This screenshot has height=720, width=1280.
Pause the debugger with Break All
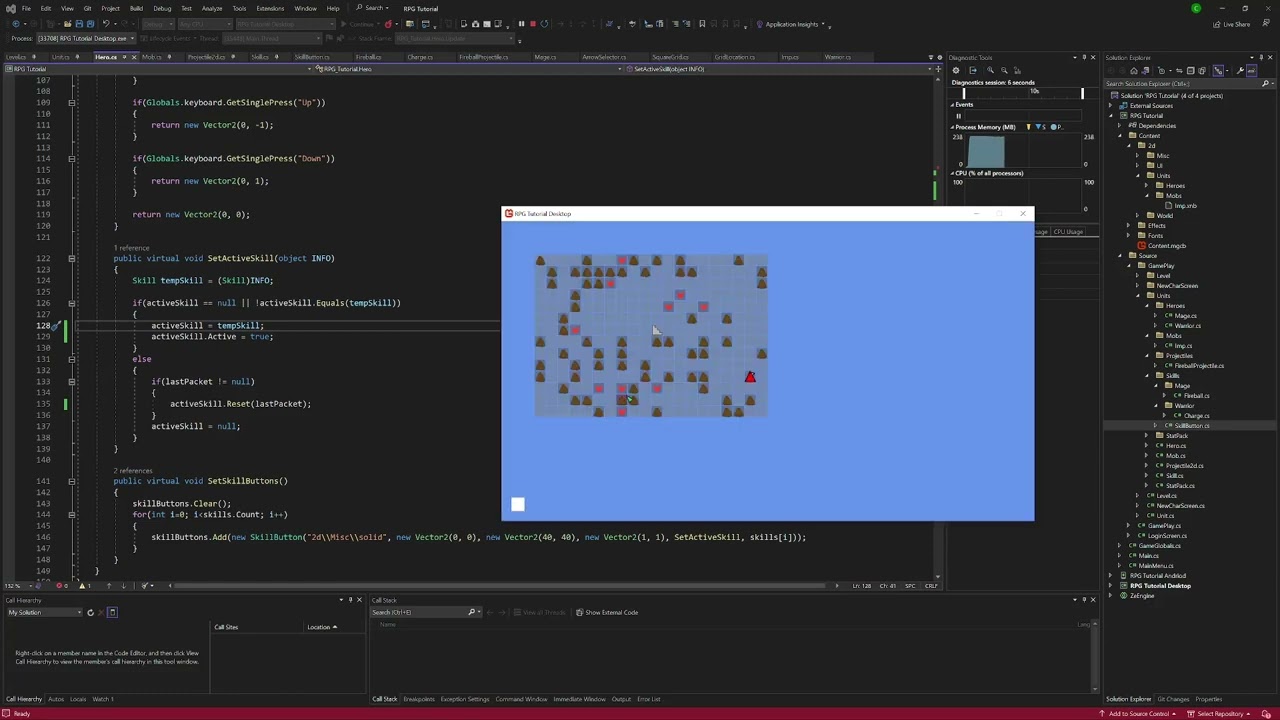click(521, 24)
